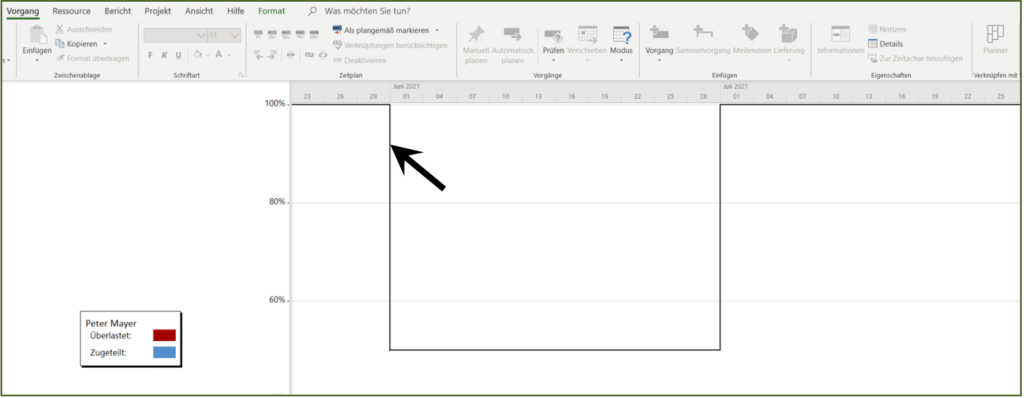
Task: Expand the Kopieren dropdown arrow
Action: tap(105, 44)
